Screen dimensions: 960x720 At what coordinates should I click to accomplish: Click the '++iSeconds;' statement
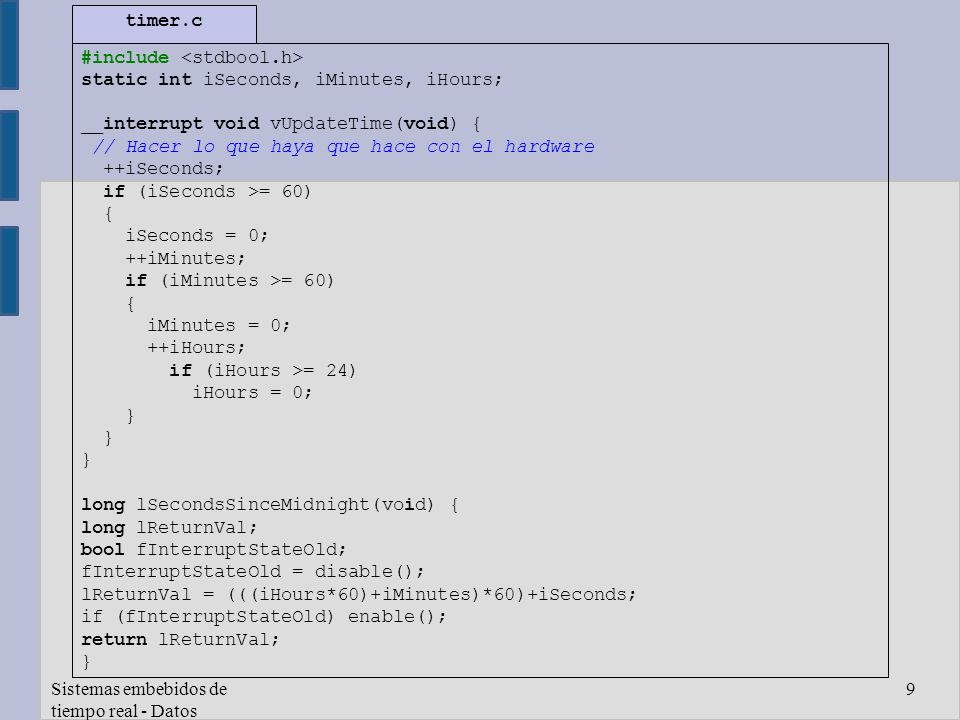163,168
